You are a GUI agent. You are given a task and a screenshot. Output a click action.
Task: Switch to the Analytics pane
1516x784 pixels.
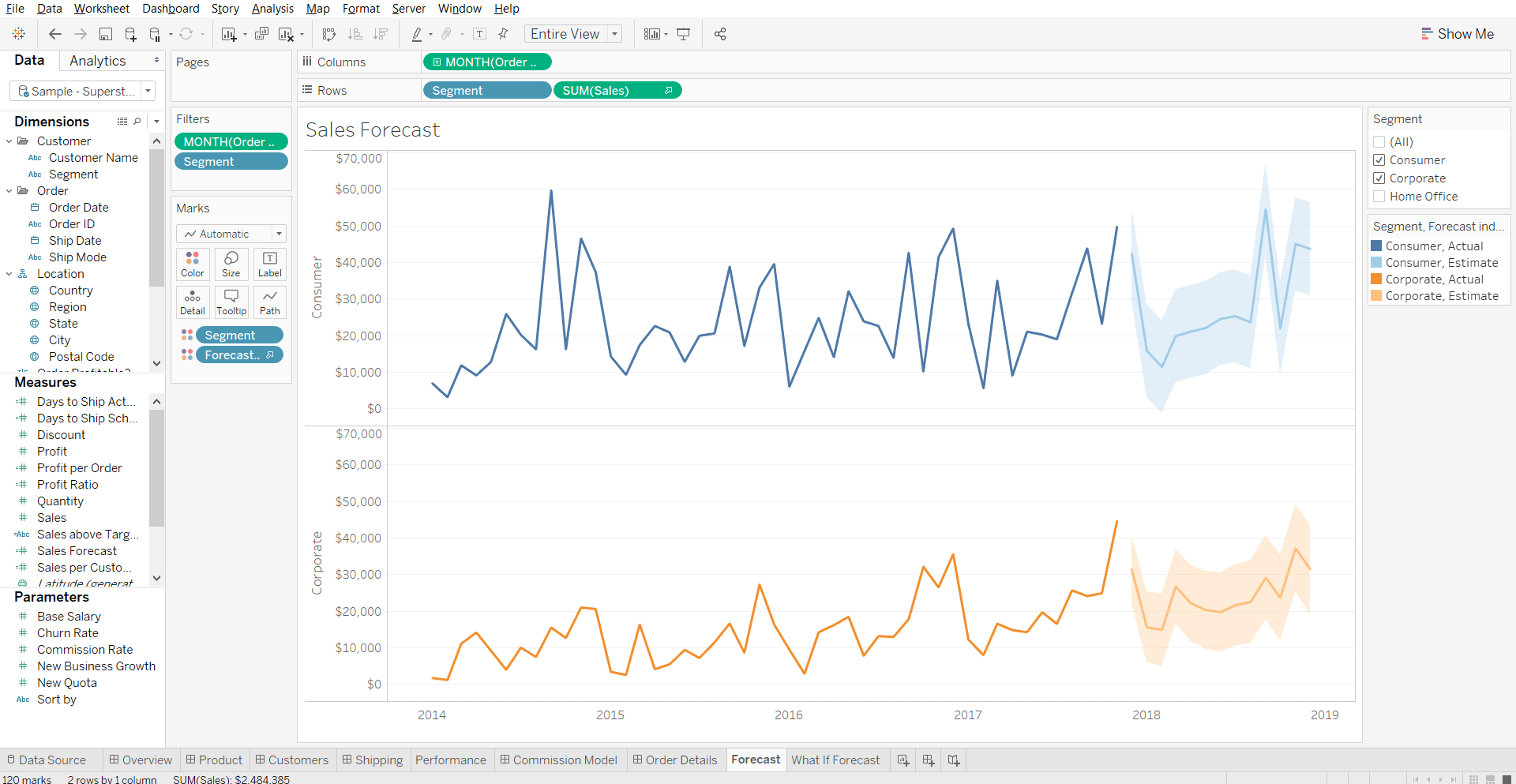pos(97,61)
